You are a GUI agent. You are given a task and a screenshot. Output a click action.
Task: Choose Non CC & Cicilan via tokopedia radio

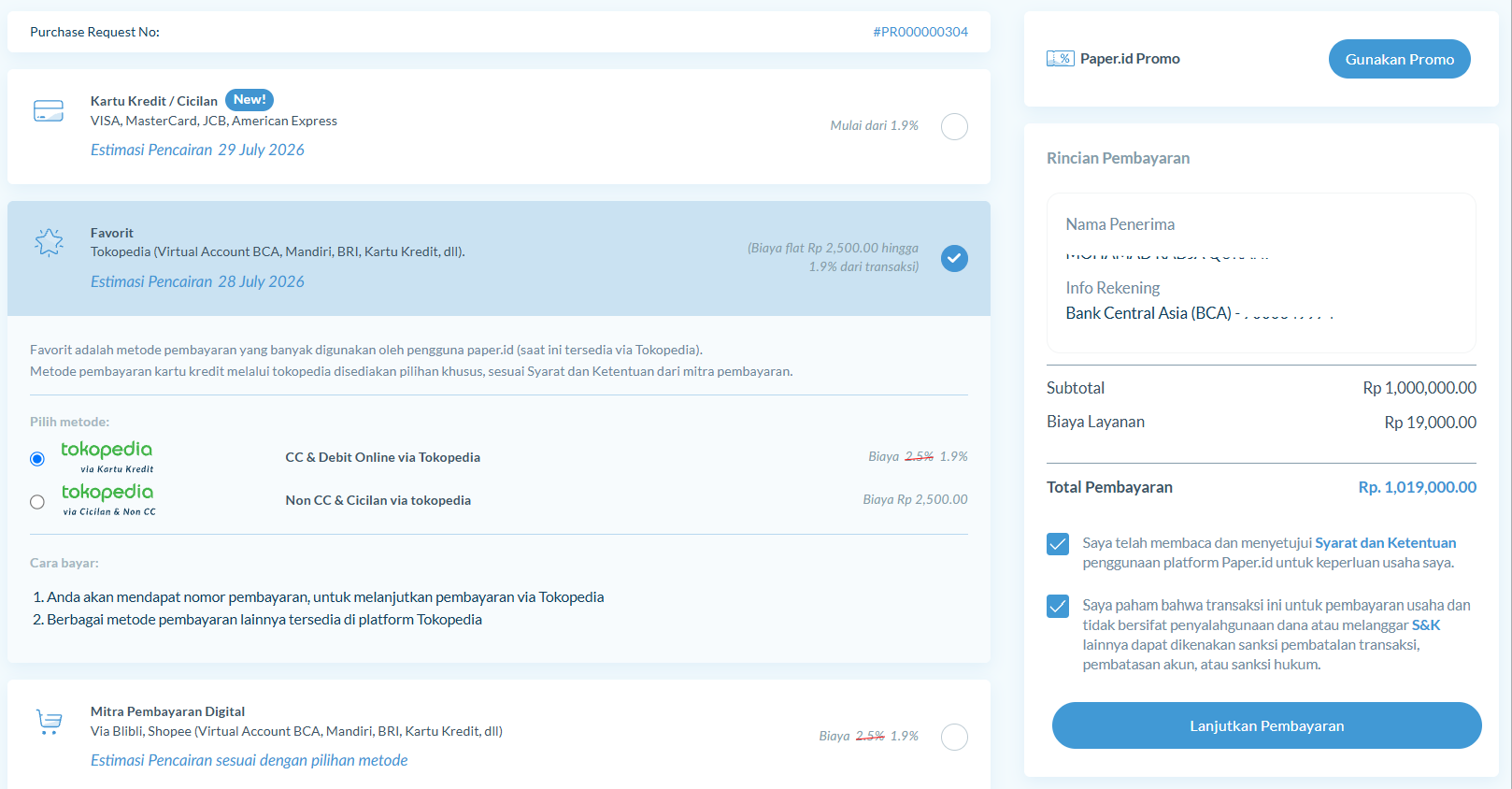(37, 502)
